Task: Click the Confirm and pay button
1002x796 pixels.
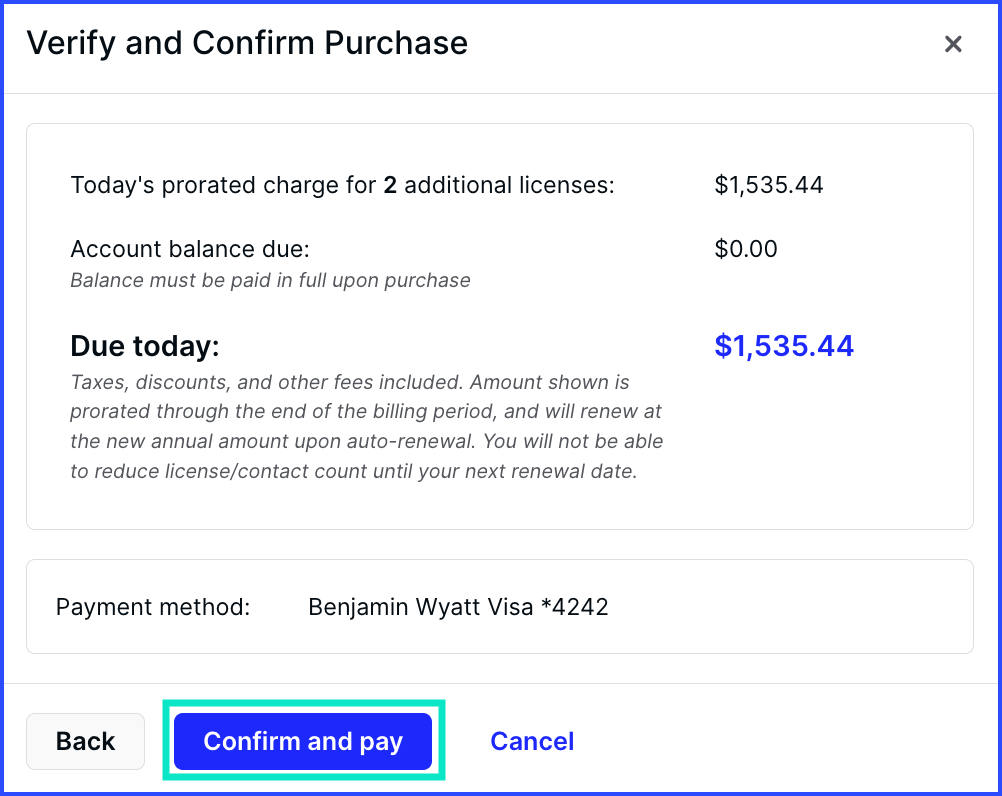Action: 303,741
